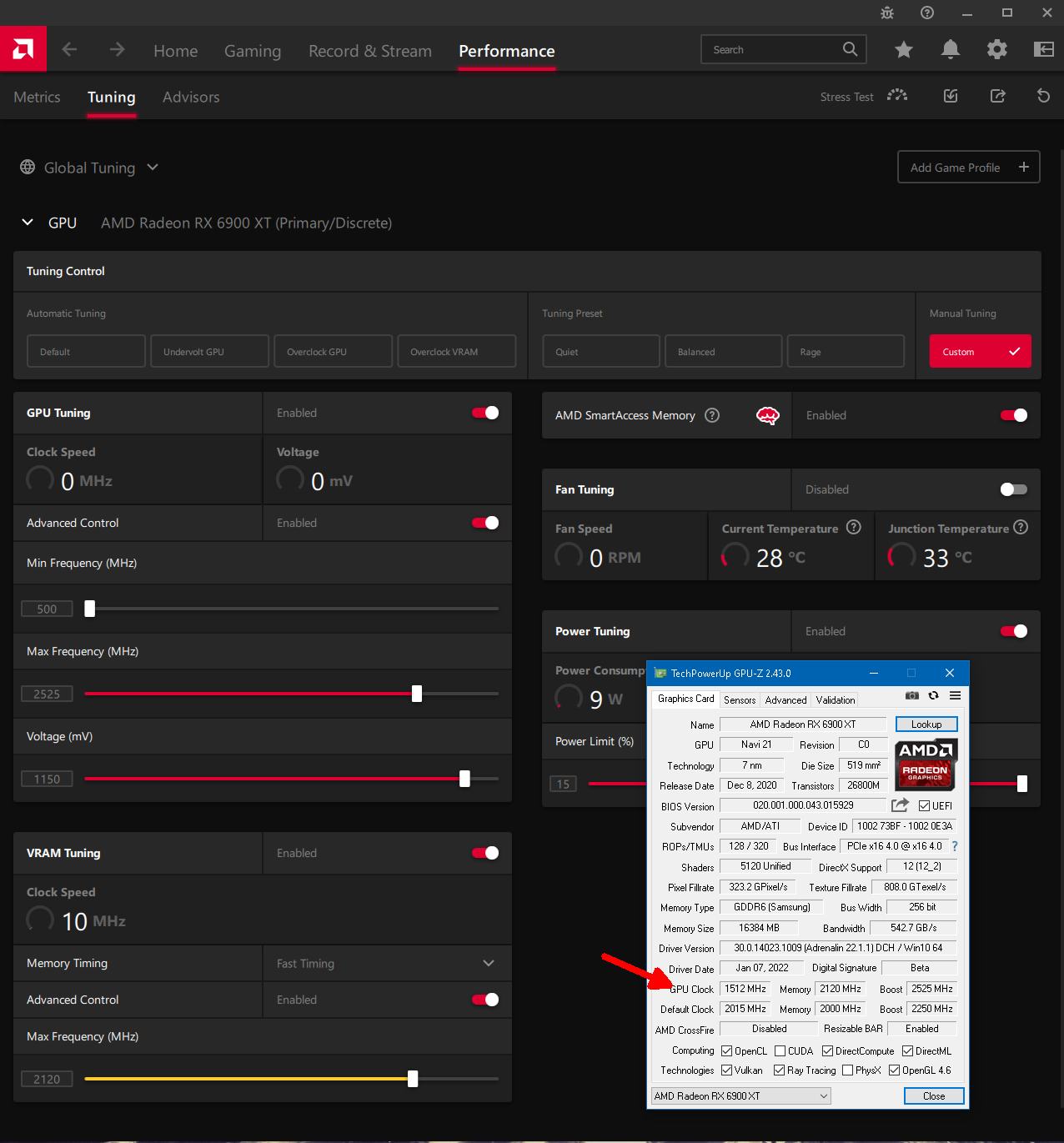
Task: Click the GPU Max Frequency 2525 value box
Action: pos(47,694)
